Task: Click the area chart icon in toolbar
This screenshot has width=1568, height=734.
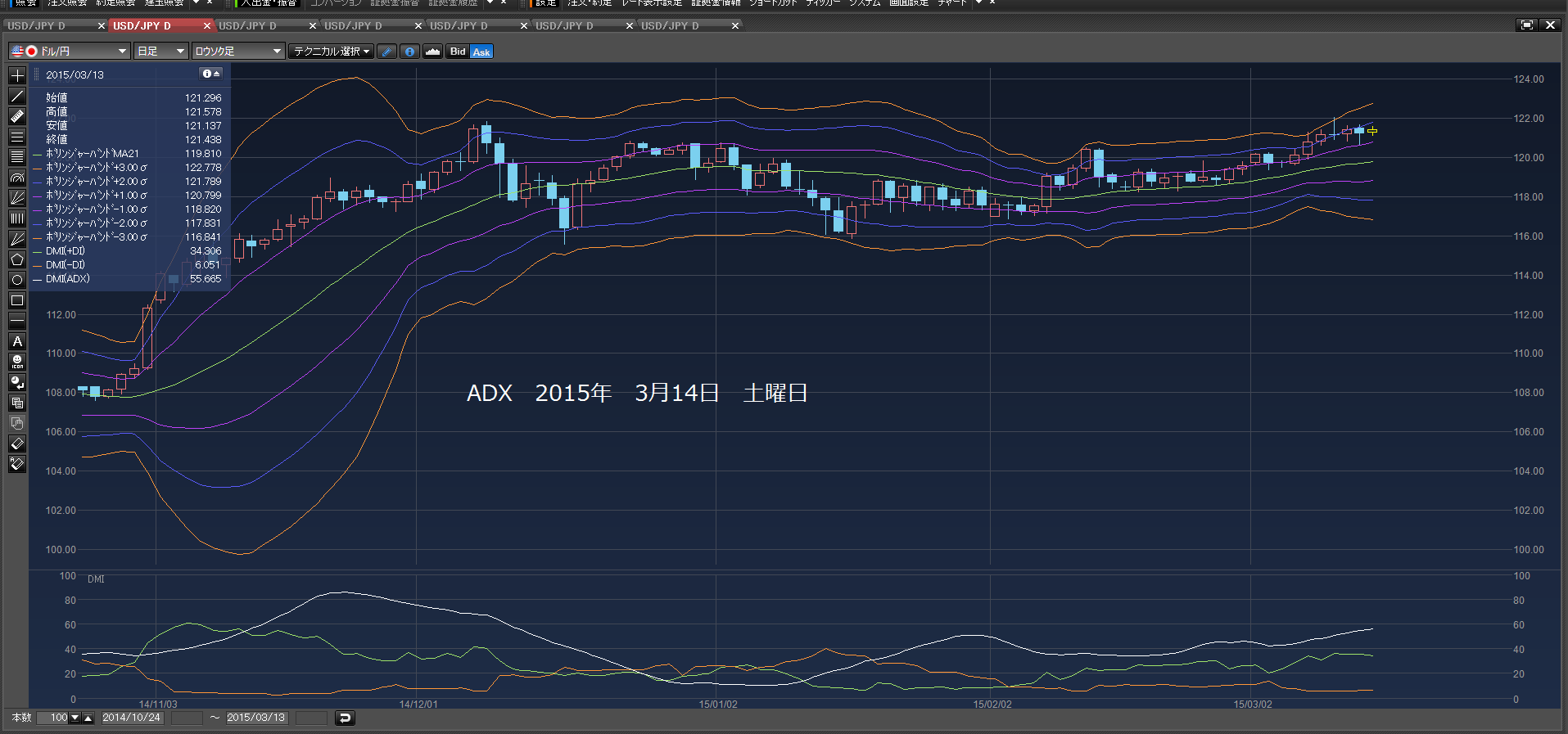Action: point(432,52)
